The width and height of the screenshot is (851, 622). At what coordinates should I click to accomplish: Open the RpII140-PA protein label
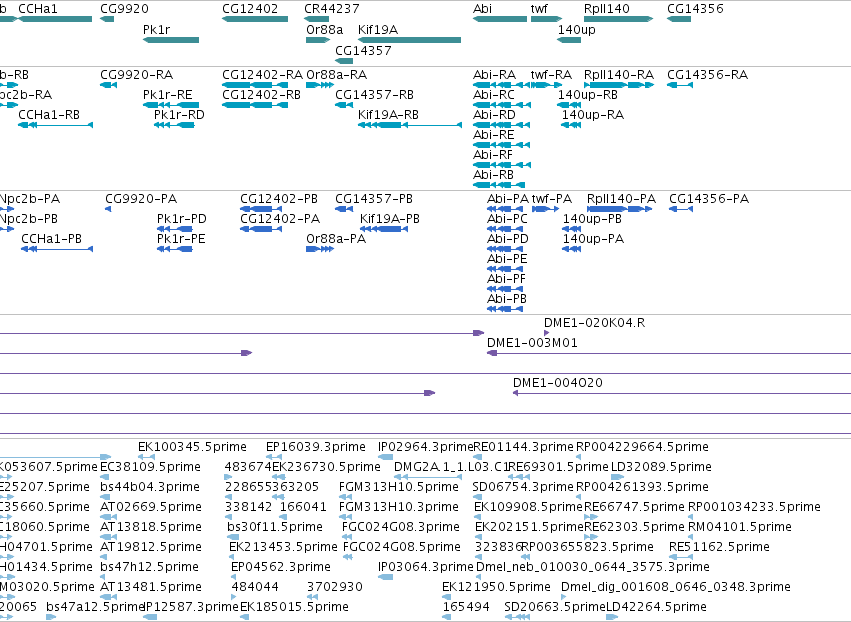coord(621,199)
